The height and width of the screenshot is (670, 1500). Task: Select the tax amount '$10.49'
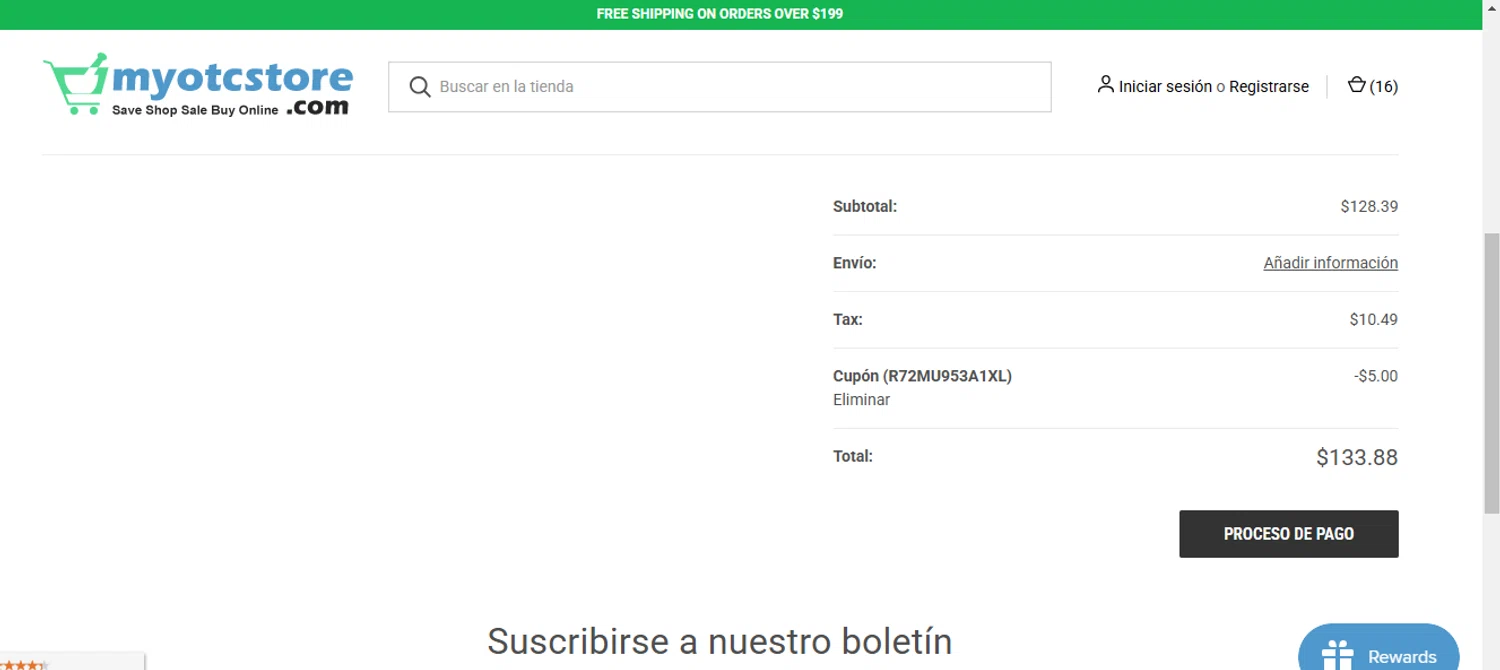(1373, 320)
